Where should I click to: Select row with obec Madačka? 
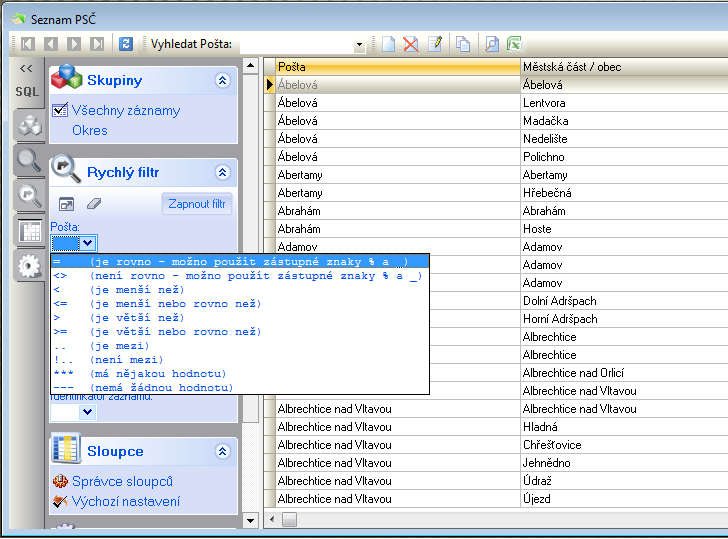(501, 121)
